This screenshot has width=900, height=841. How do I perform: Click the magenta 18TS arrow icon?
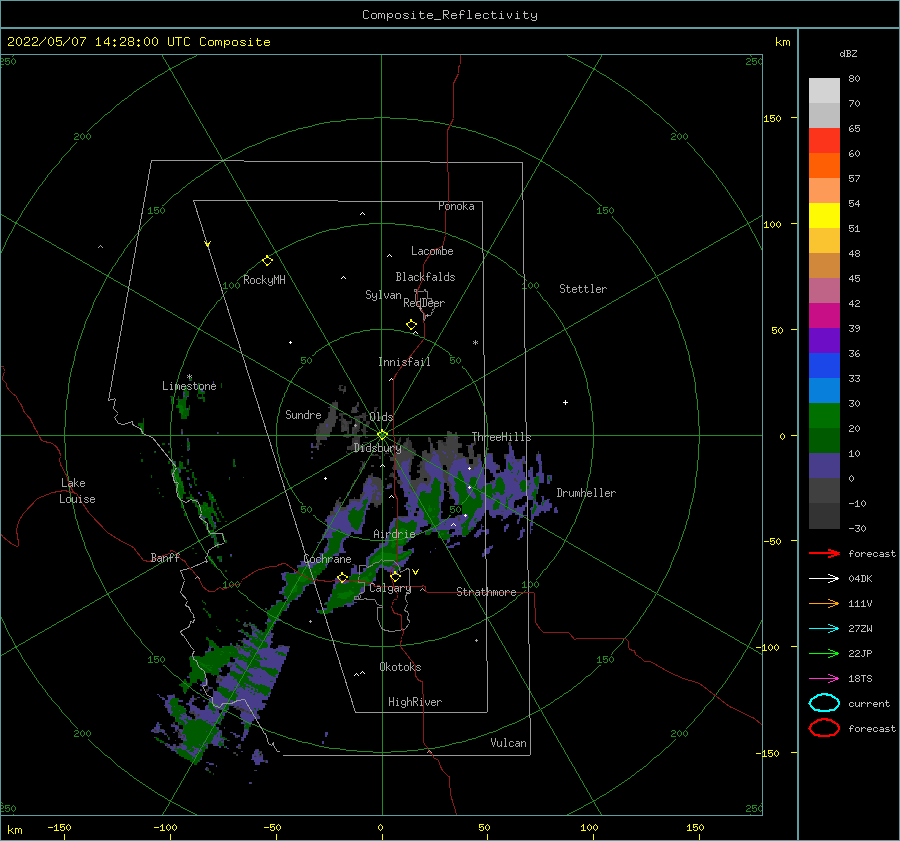tap(824, 679)
